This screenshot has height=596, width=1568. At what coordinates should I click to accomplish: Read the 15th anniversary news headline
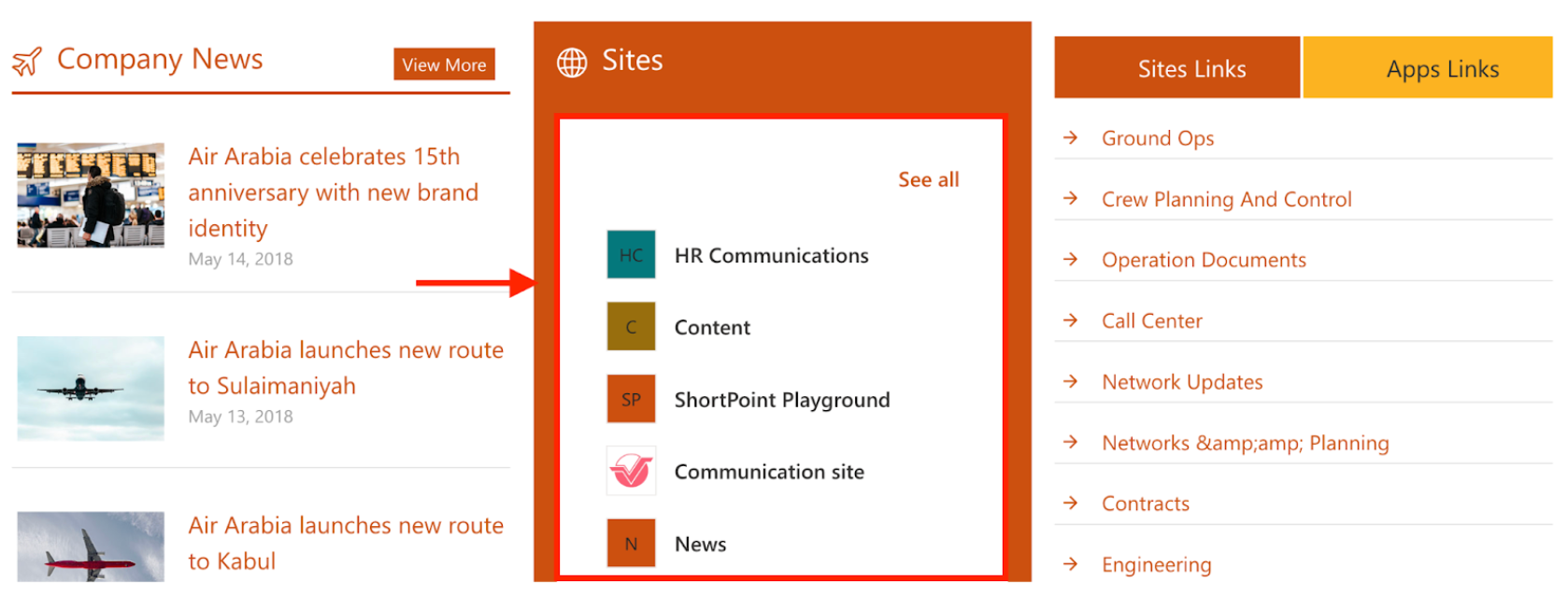point(334,192)
